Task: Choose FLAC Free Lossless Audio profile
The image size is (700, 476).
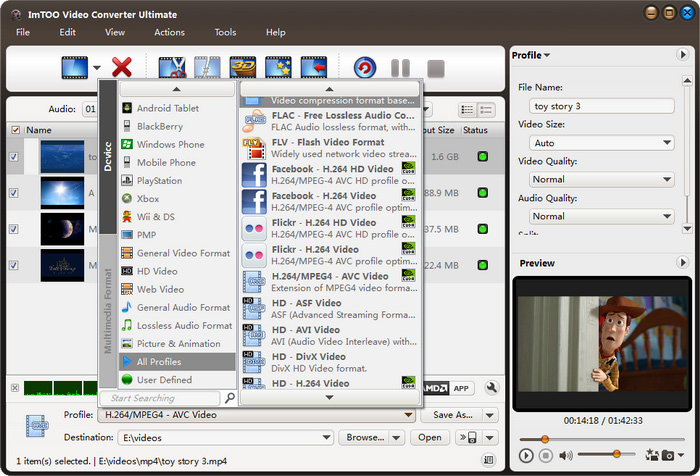Action: click(330, 121)
